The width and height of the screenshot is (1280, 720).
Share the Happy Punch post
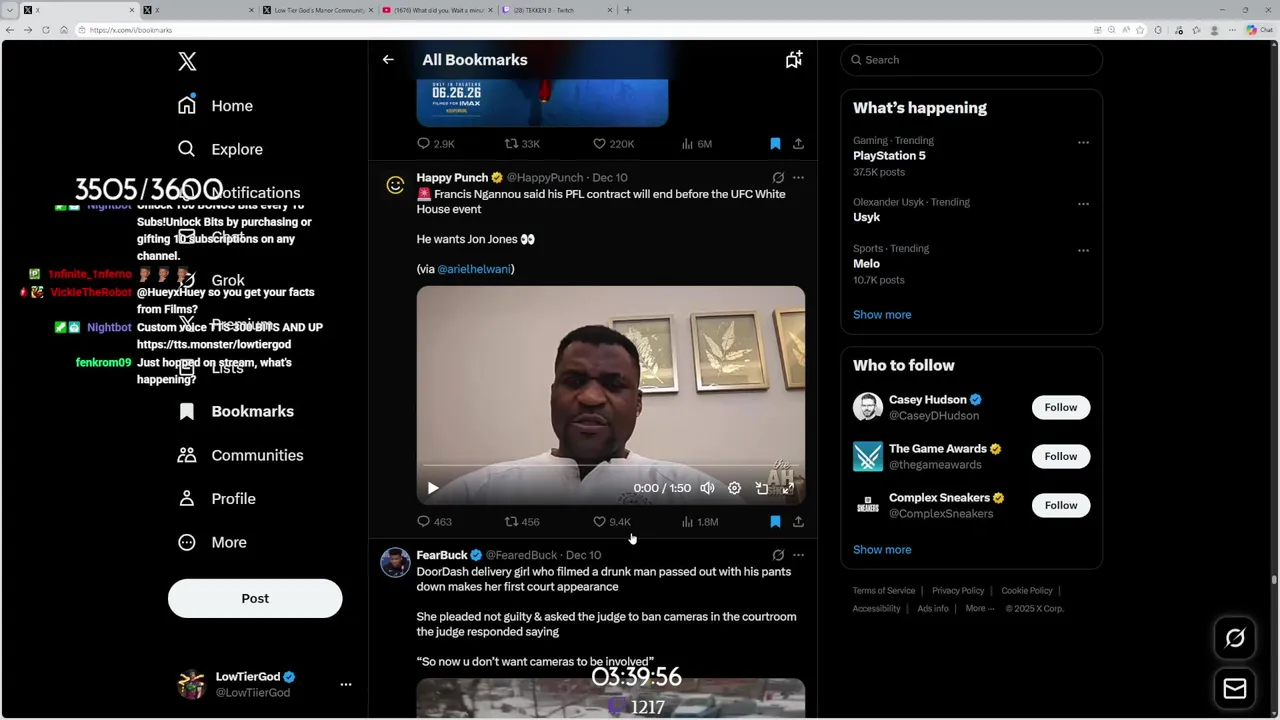(x=798, y=522)
